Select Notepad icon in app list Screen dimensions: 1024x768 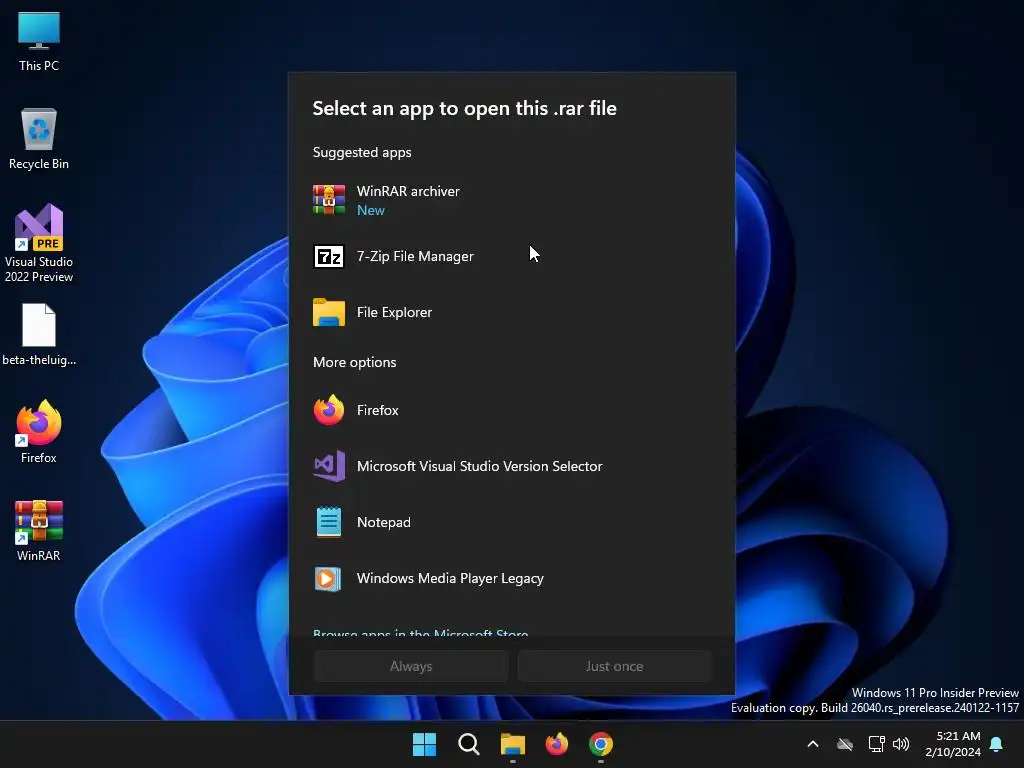[x=328, y=522]
